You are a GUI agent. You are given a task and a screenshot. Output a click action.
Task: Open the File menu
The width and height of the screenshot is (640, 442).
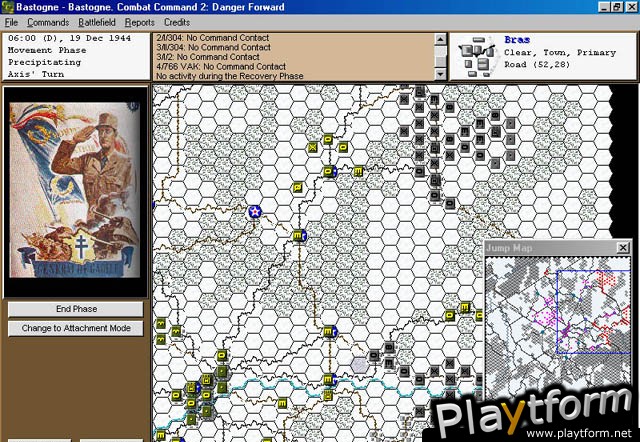click(x=11, y=22)
